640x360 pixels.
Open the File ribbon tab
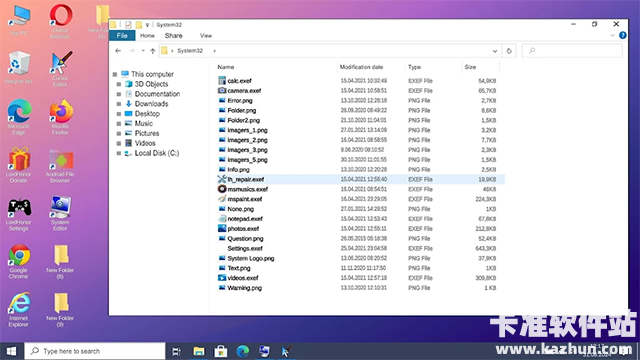click(122, 36)
